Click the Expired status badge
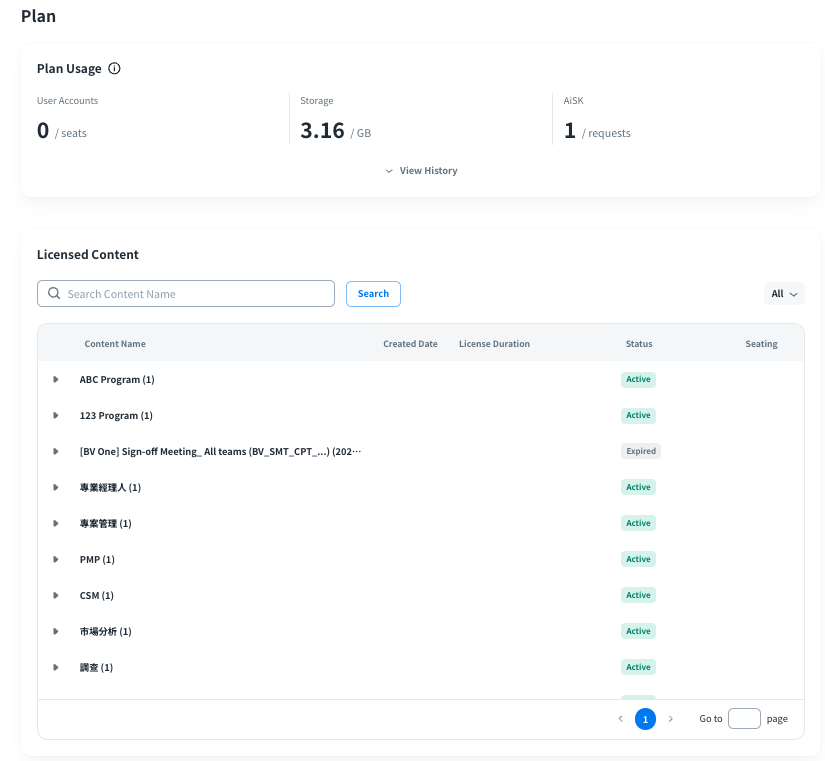The image size is (825, 761). coord(640,452)
